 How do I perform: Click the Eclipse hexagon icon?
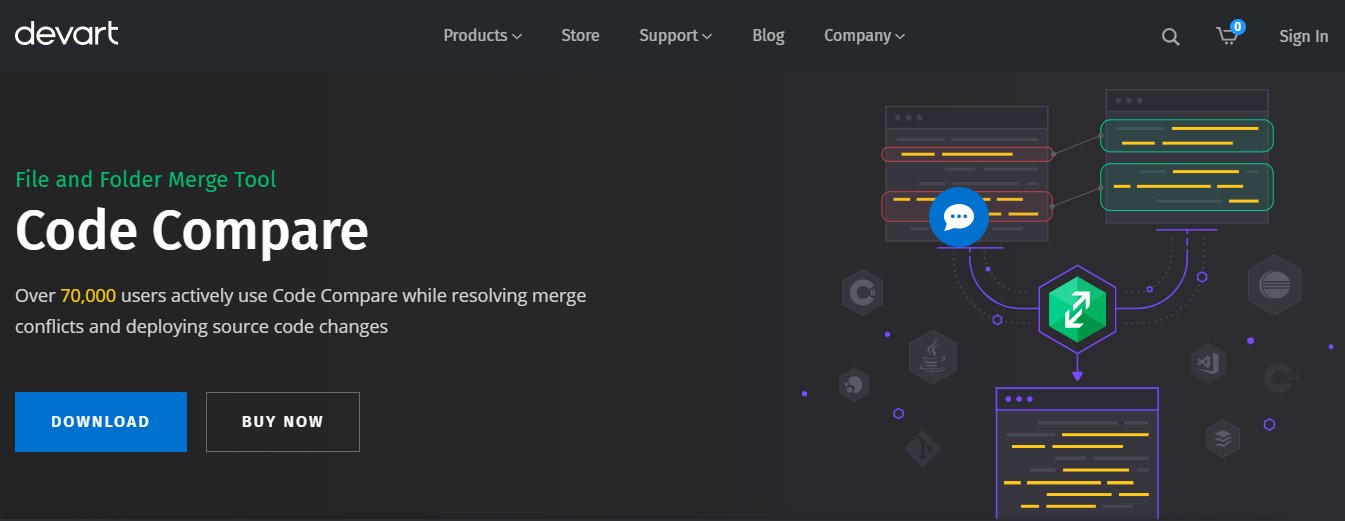coord(1274,285)
